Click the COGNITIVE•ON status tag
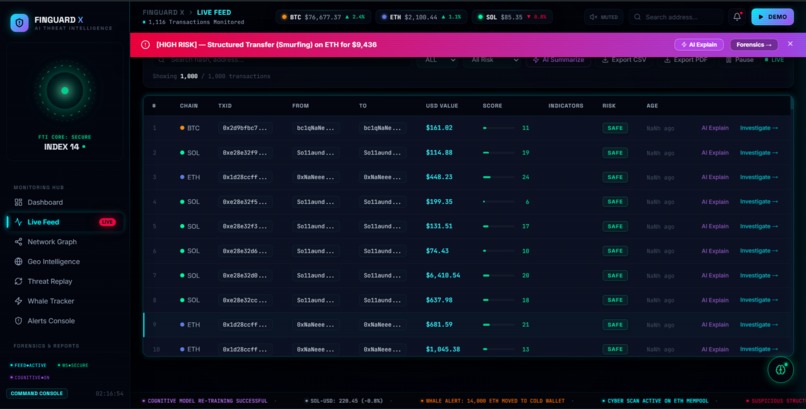The image size is (806, 409). [30, 378]
